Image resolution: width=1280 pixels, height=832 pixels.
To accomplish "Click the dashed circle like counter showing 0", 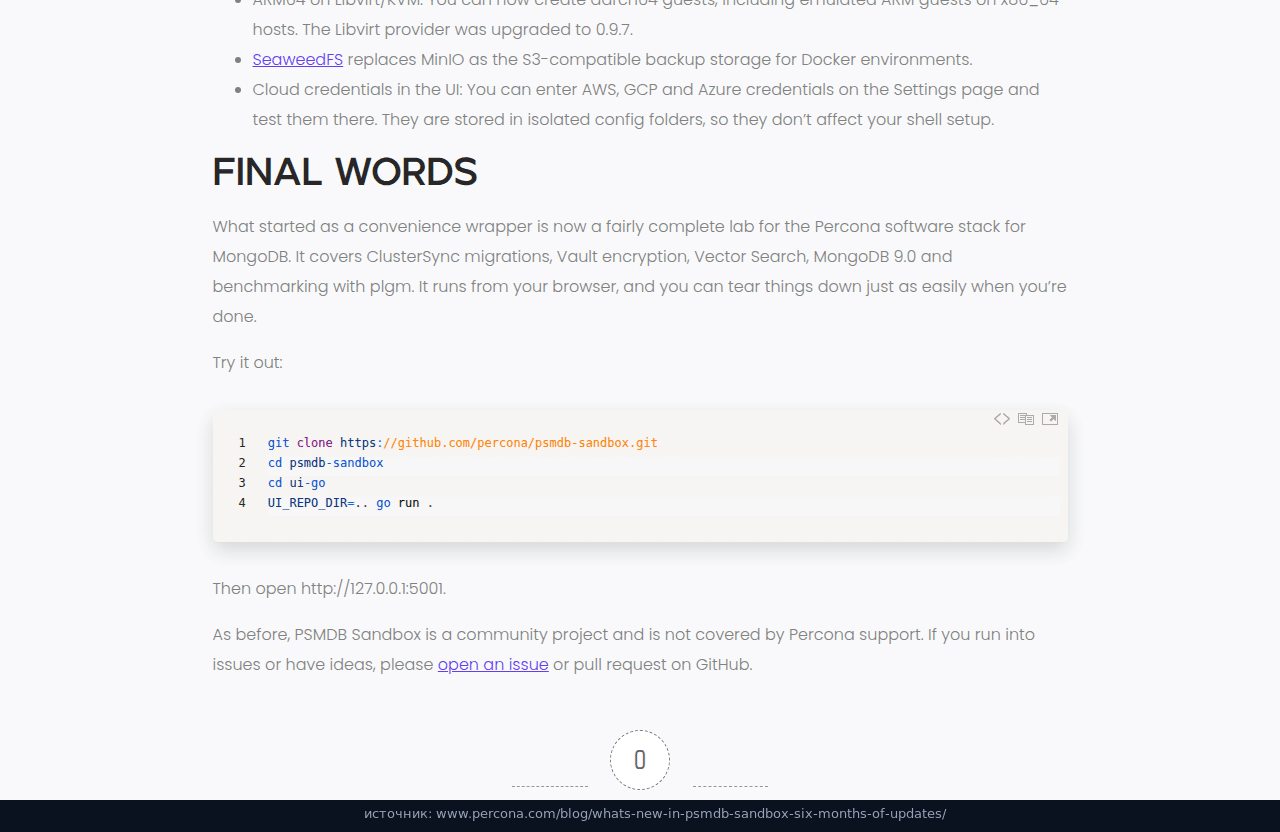I will point(640,760).
